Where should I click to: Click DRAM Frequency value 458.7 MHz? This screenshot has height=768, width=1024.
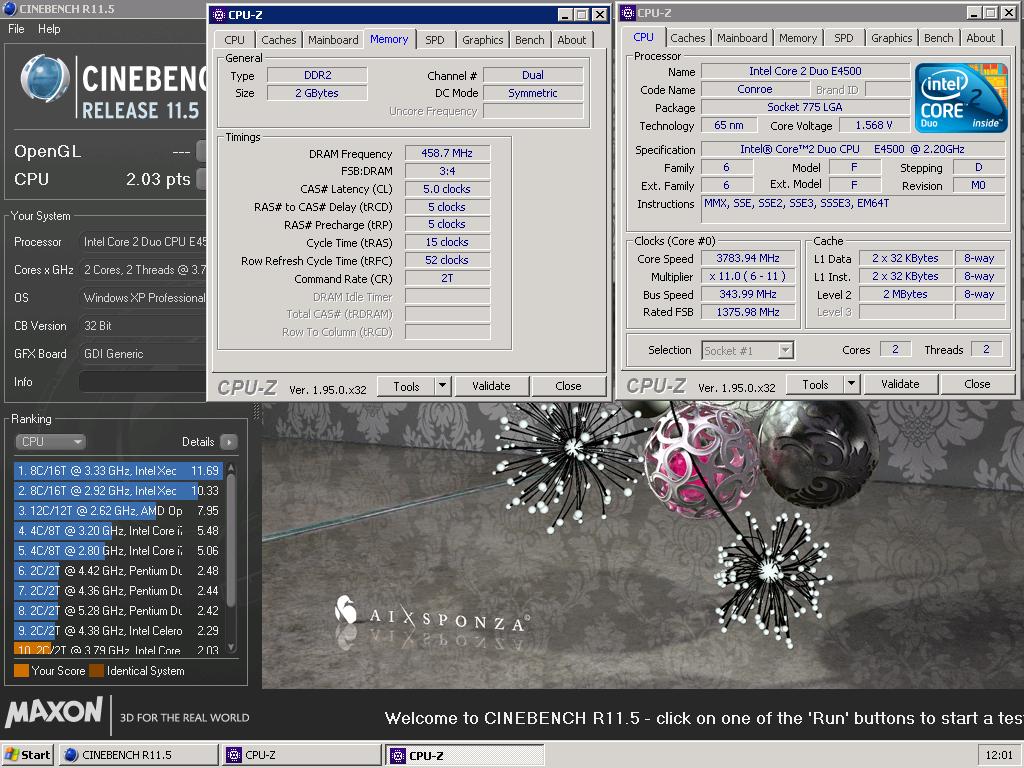click(447, 153)
